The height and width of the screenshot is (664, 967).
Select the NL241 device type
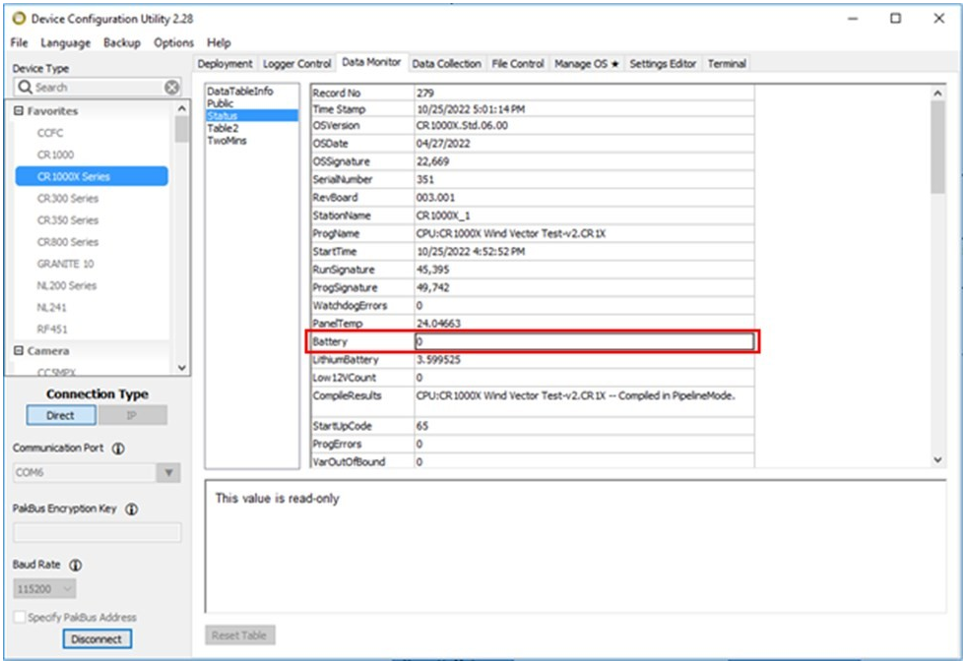click(x=52, y=308)
